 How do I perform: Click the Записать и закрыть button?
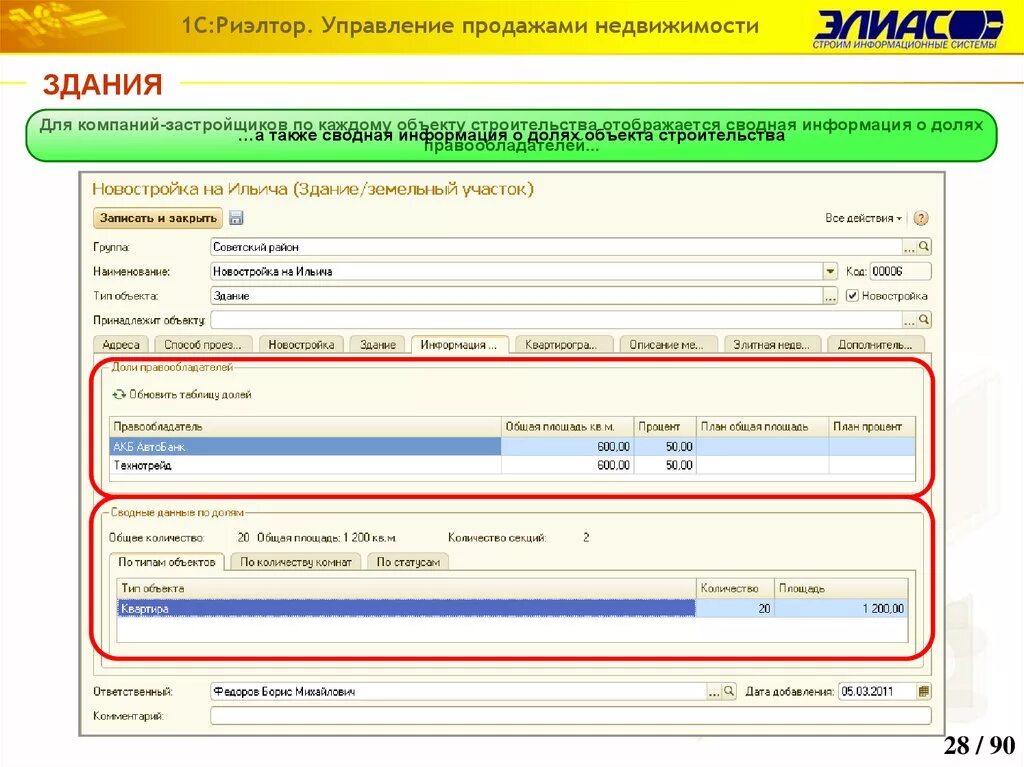pos(158,218)
